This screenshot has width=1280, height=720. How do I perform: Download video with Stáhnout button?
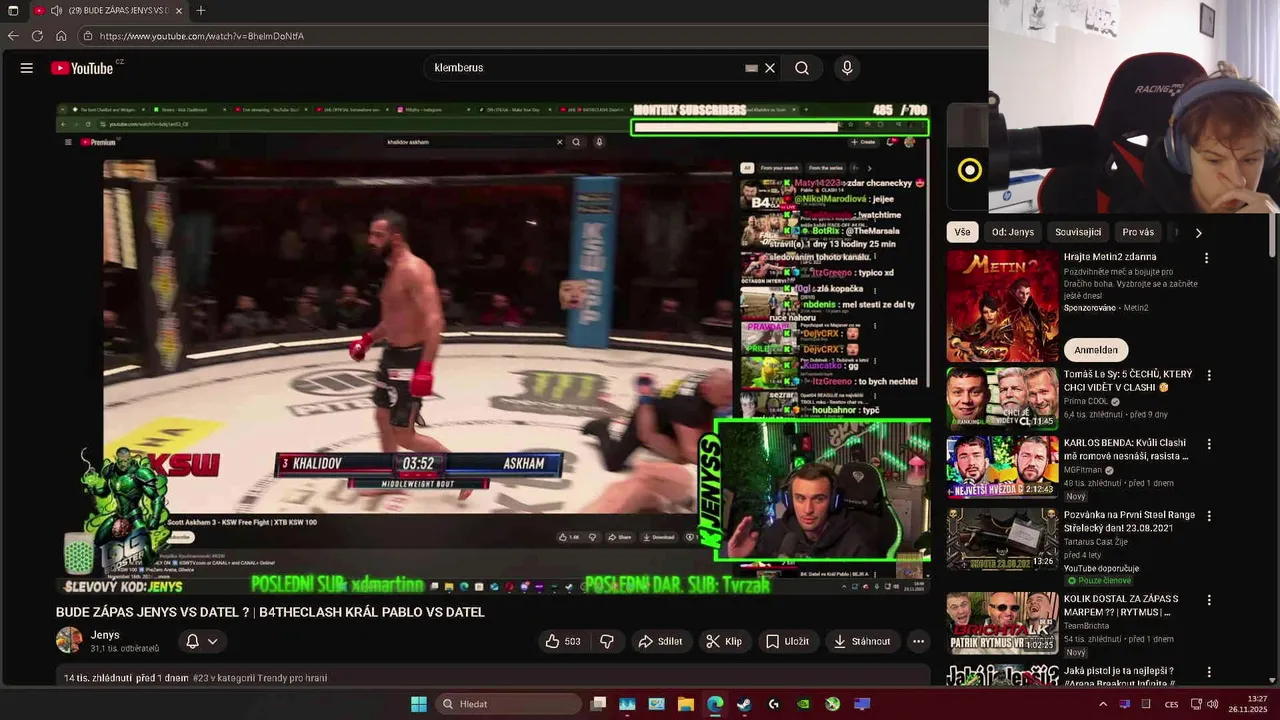862,641
